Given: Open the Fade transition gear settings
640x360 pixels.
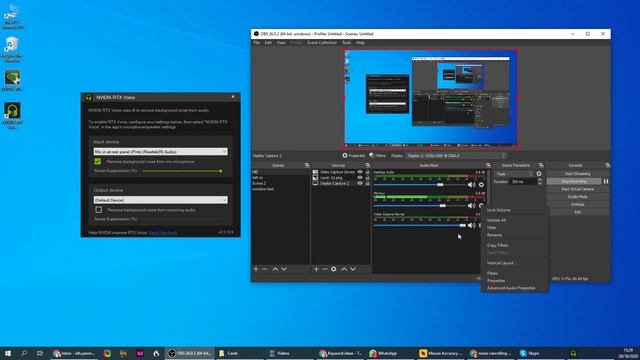Looking at the screenshot, I should 539,173.
